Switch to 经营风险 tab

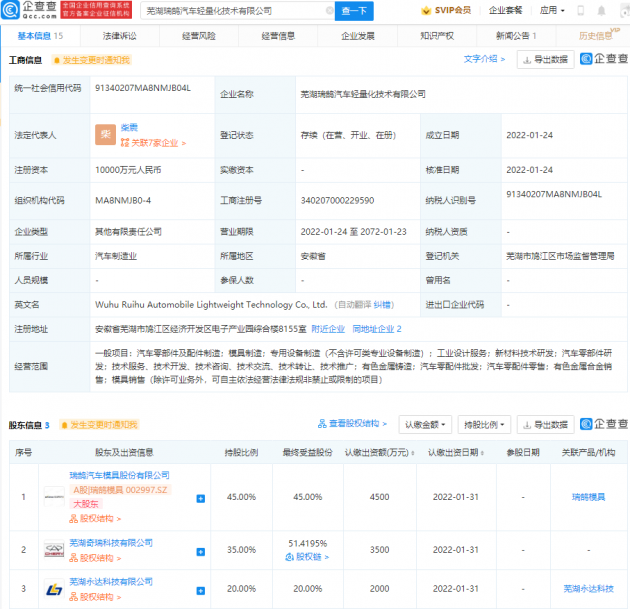(x=199, y=36)
